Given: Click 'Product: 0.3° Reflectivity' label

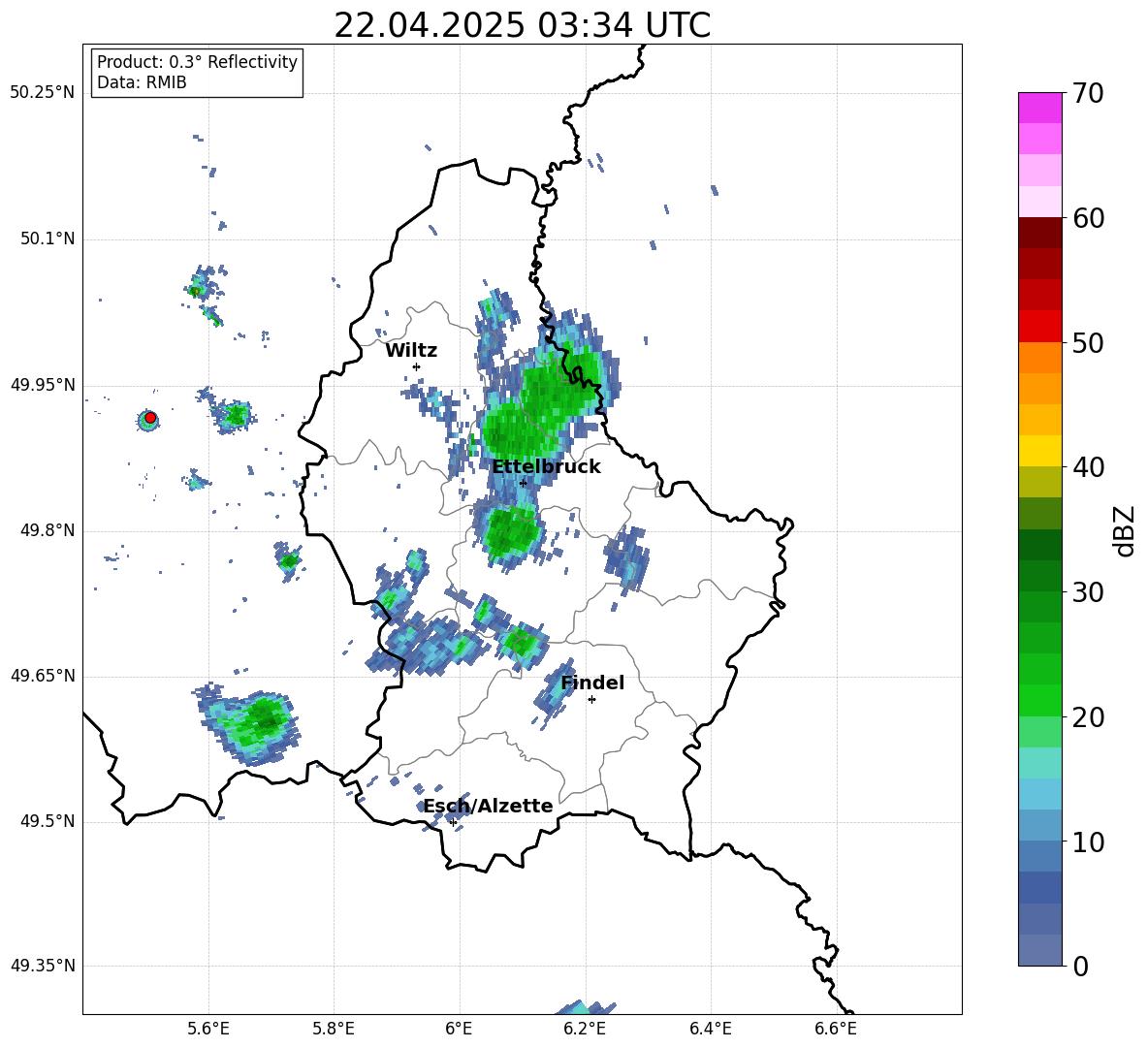Looking at the screenshot, I should click(197, 62).
